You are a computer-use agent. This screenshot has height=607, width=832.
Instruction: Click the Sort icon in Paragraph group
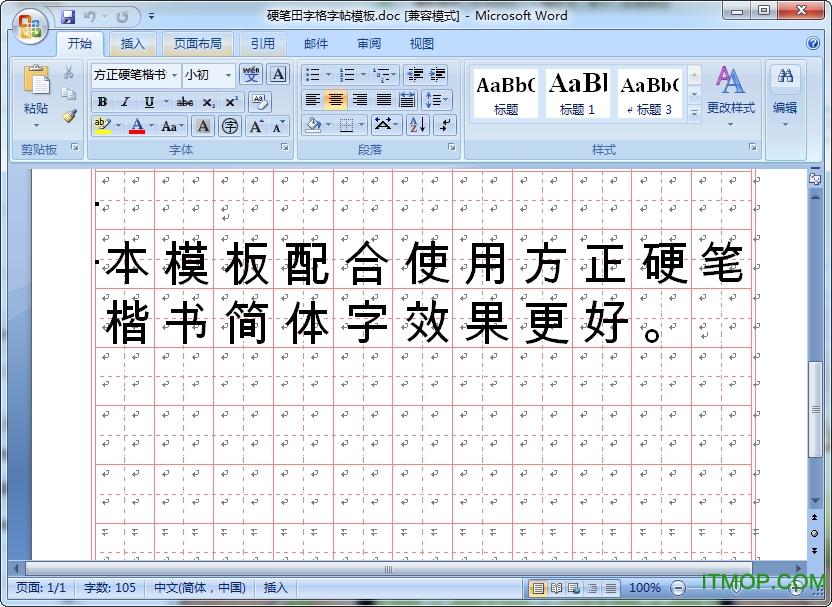417,124
